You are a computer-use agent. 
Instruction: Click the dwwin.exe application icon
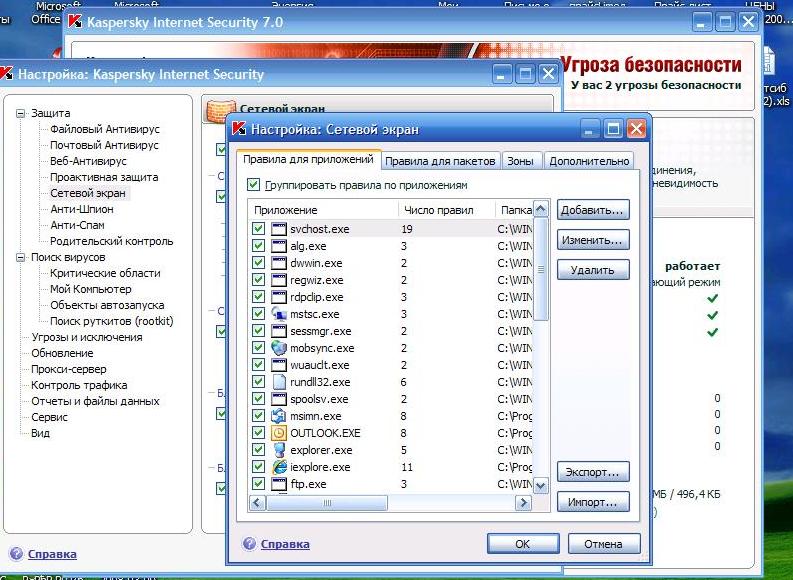[x=279, y=263]
